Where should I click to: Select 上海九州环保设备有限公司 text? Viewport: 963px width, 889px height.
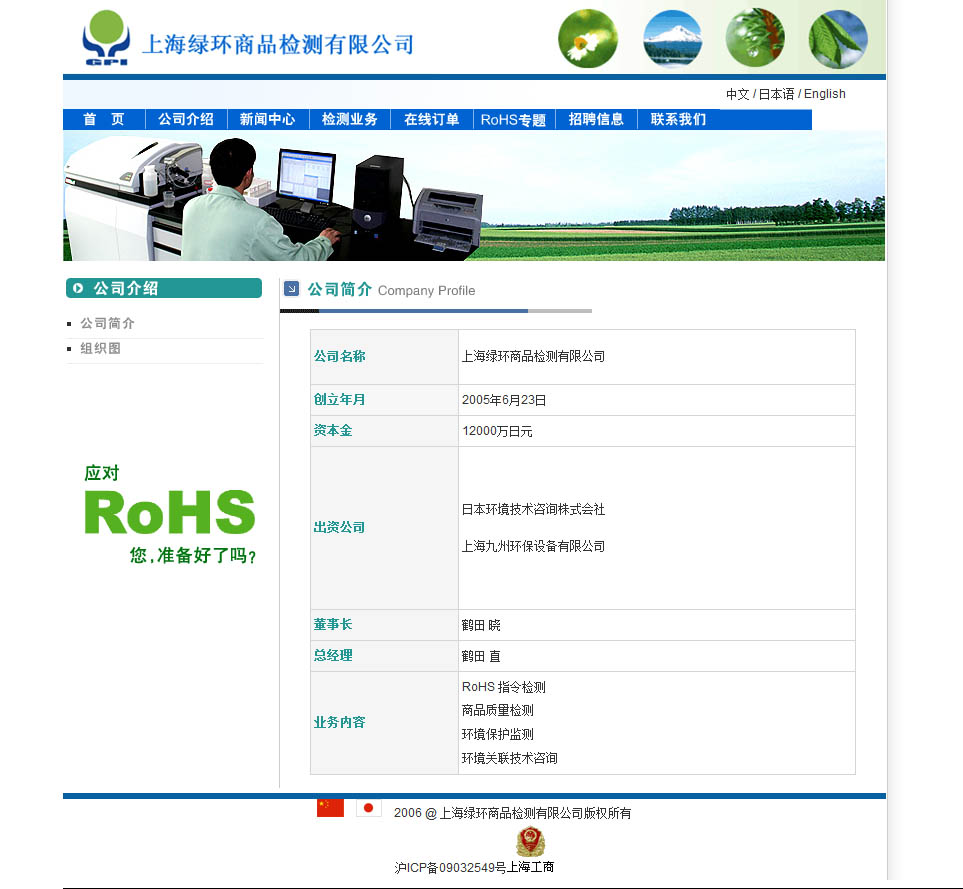coord(533,546)
